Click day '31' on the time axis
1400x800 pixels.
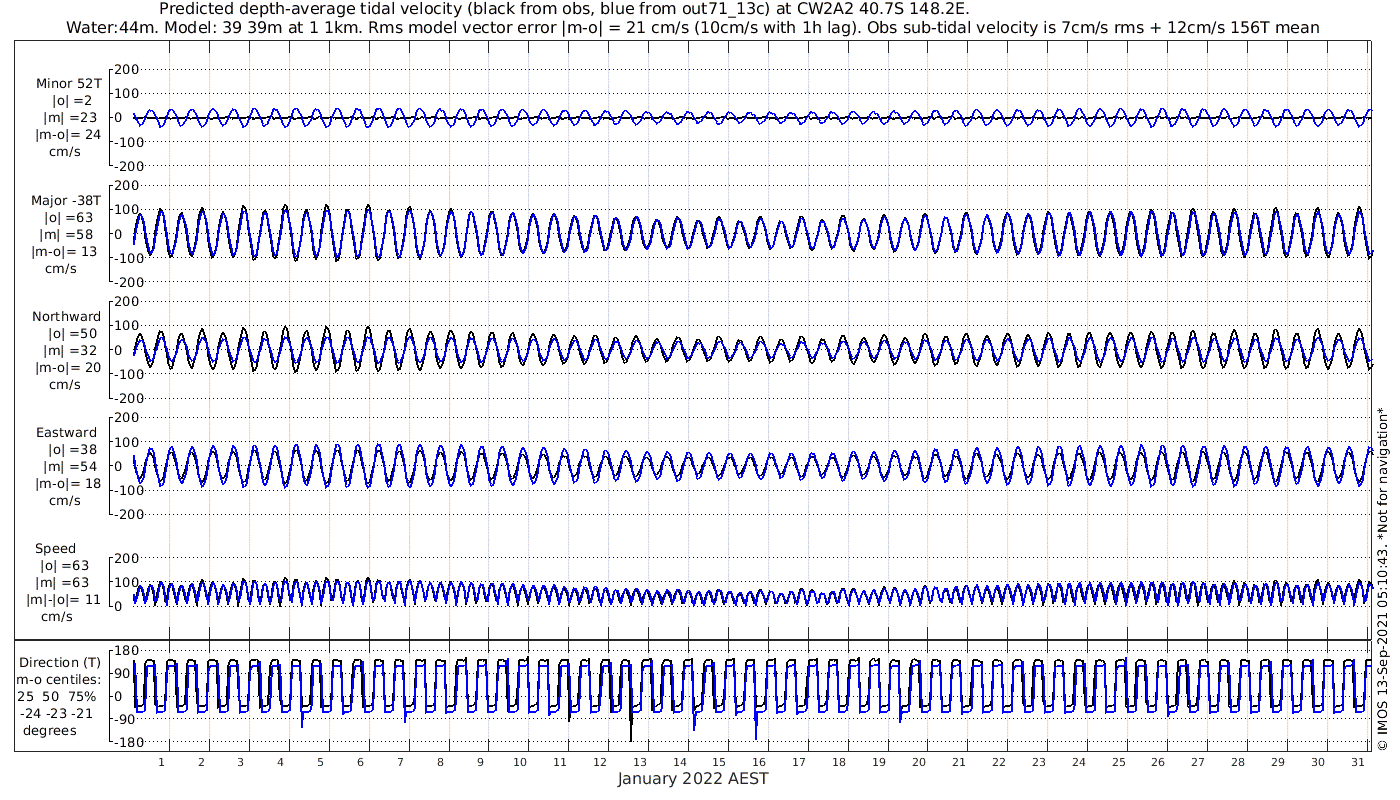point(1358,762)
